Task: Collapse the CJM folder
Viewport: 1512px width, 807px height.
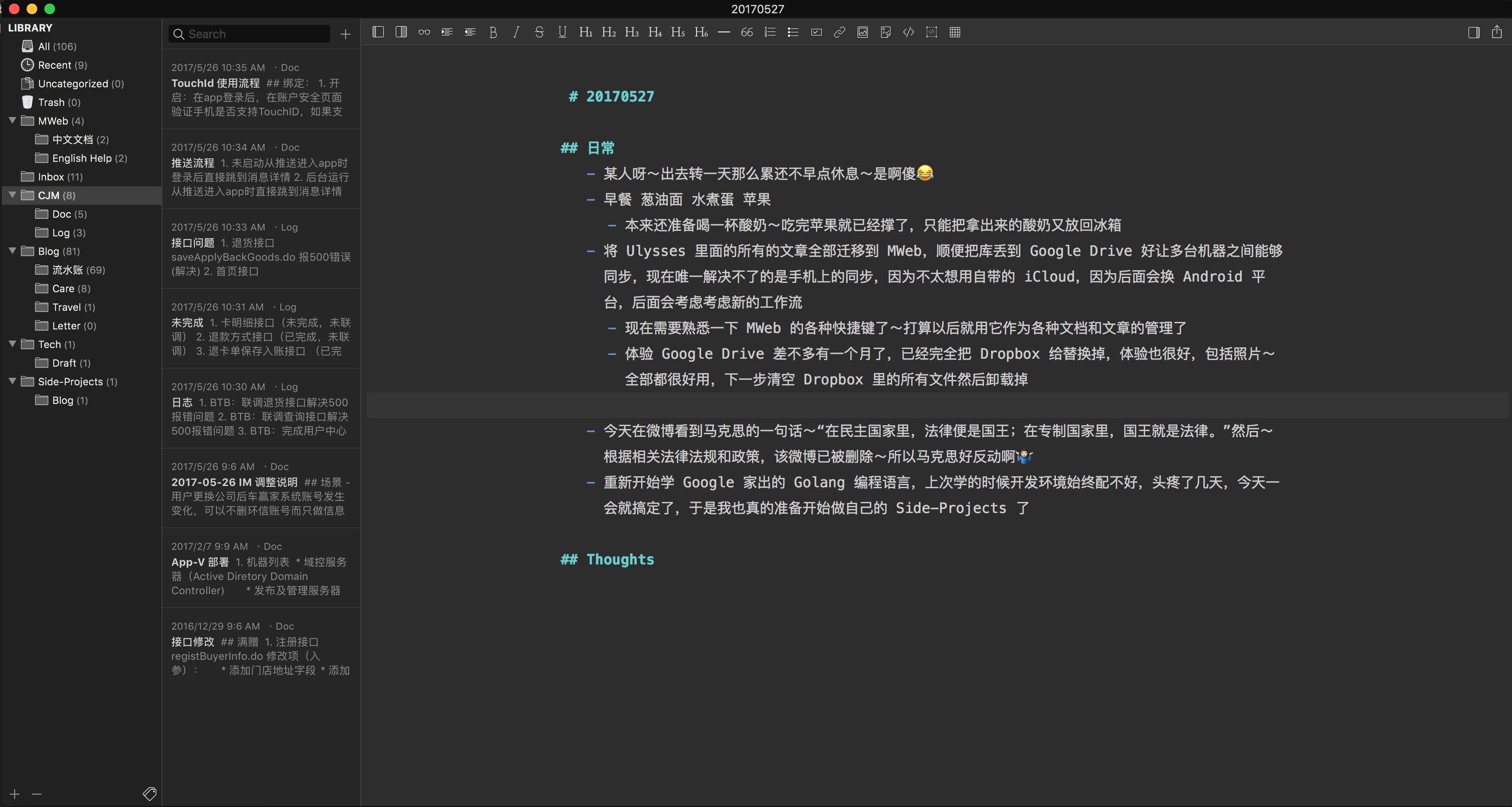Action: pos(12,195)
